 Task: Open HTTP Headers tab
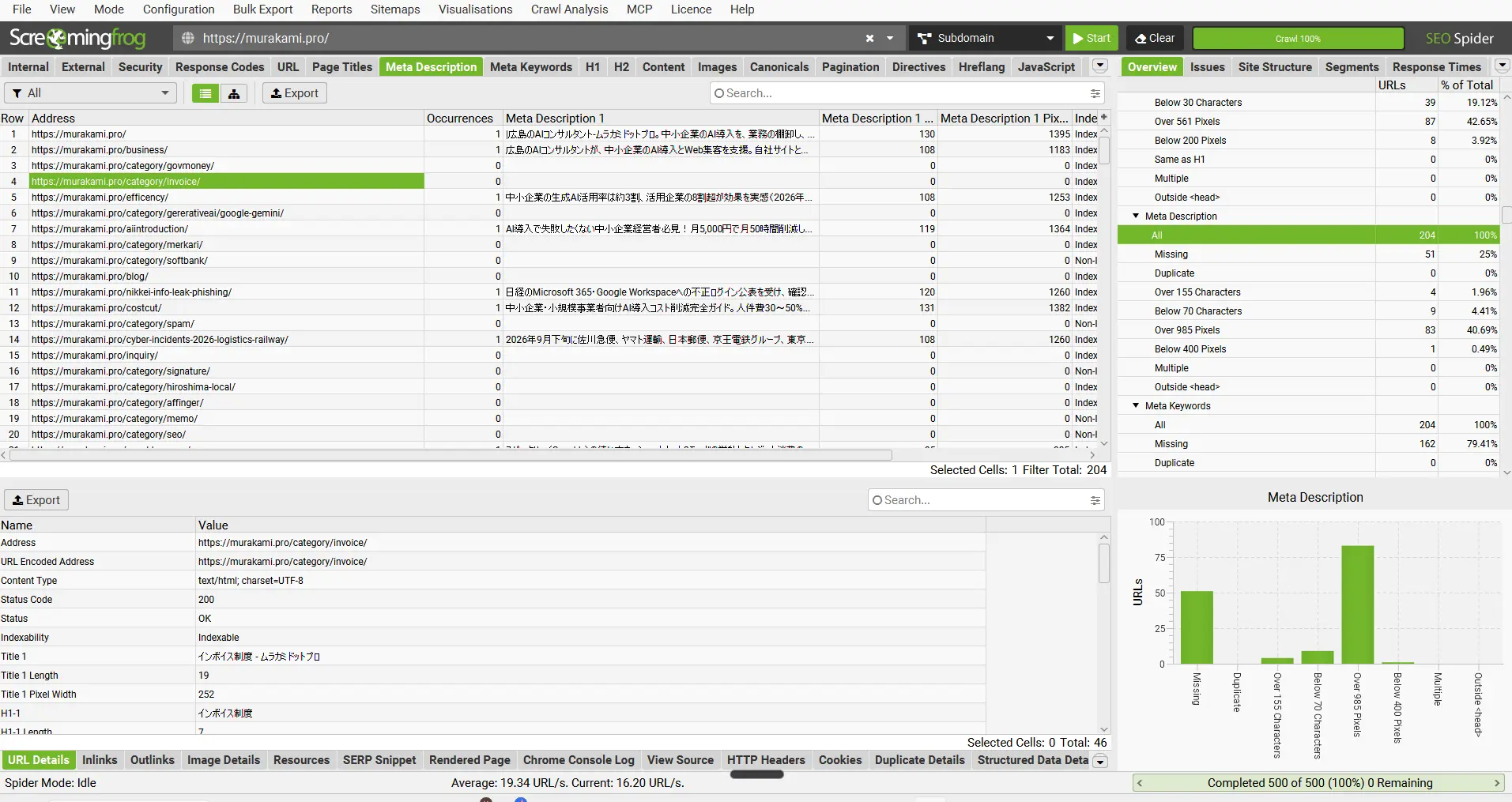(766, 760)
